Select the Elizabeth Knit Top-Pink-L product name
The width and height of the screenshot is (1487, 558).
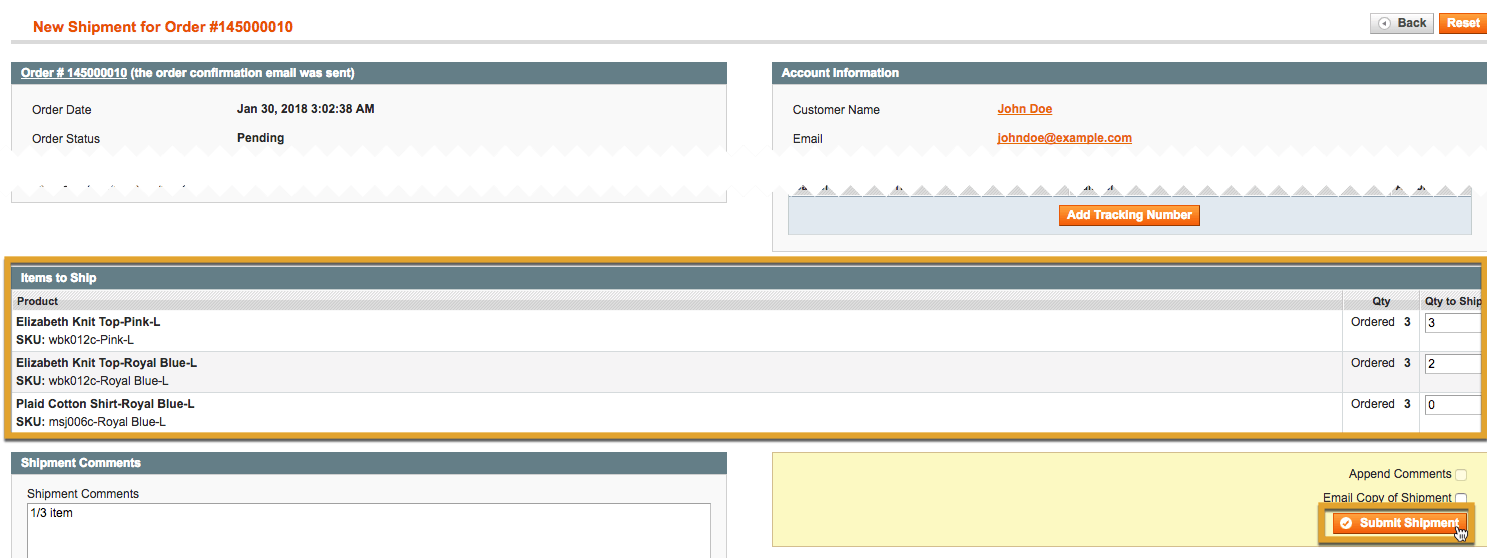(x=88, y=322)
